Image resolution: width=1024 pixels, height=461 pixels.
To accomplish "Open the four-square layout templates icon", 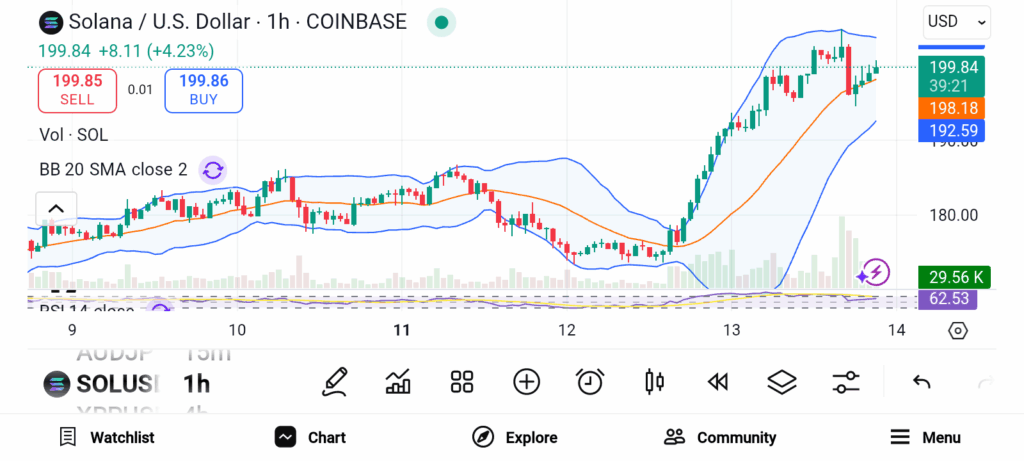I will point(461,381).
